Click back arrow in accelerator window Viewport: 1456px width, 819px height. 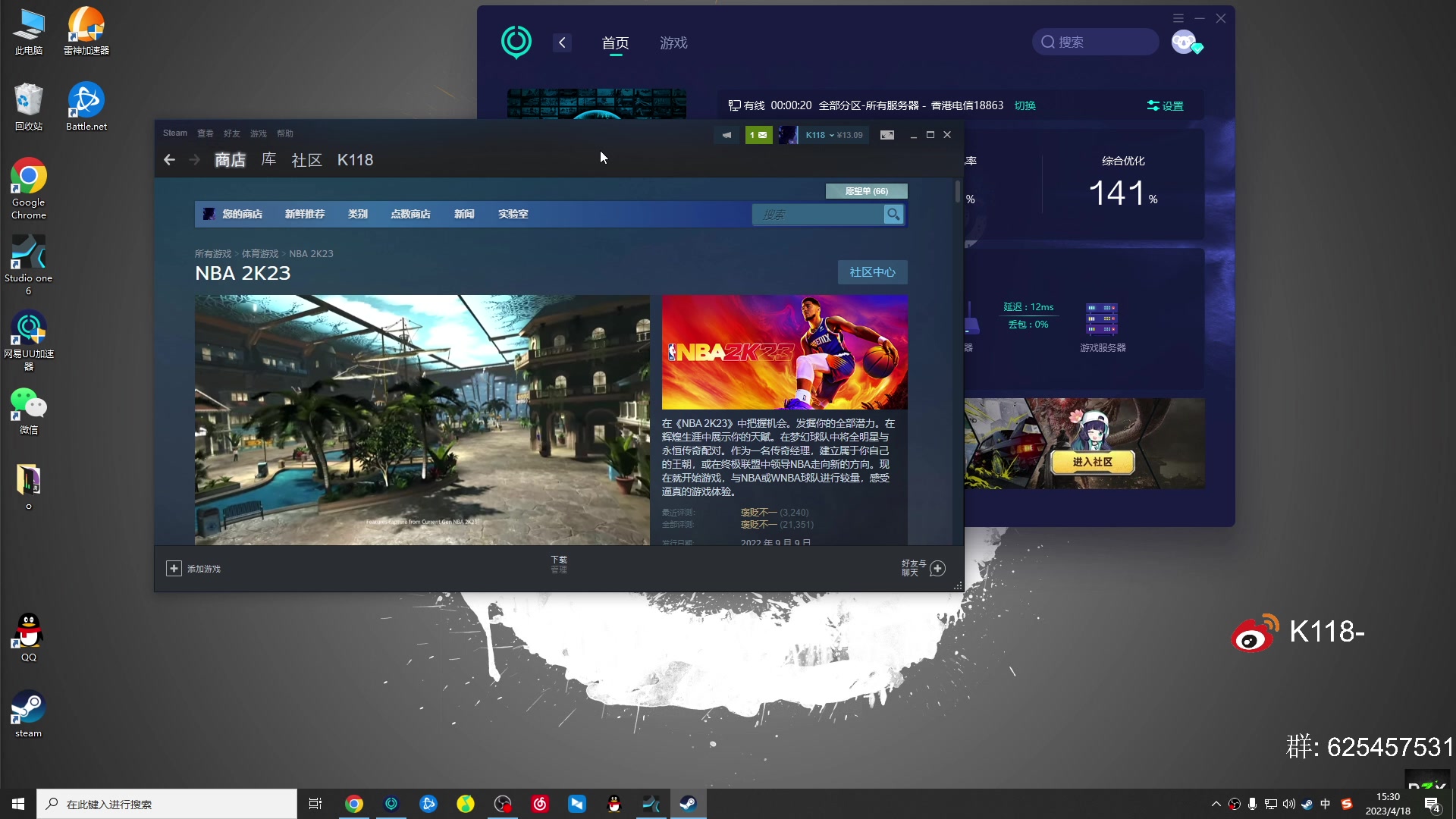click(562, 42)
